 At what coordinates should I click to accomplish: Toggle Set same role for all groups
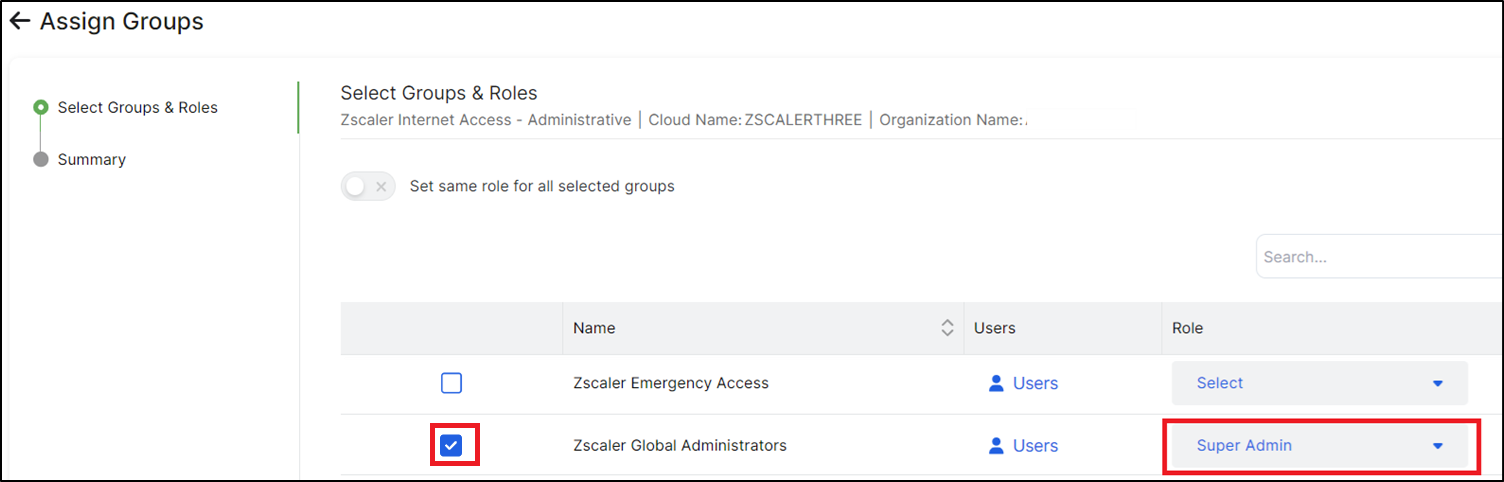click(368, 186)
